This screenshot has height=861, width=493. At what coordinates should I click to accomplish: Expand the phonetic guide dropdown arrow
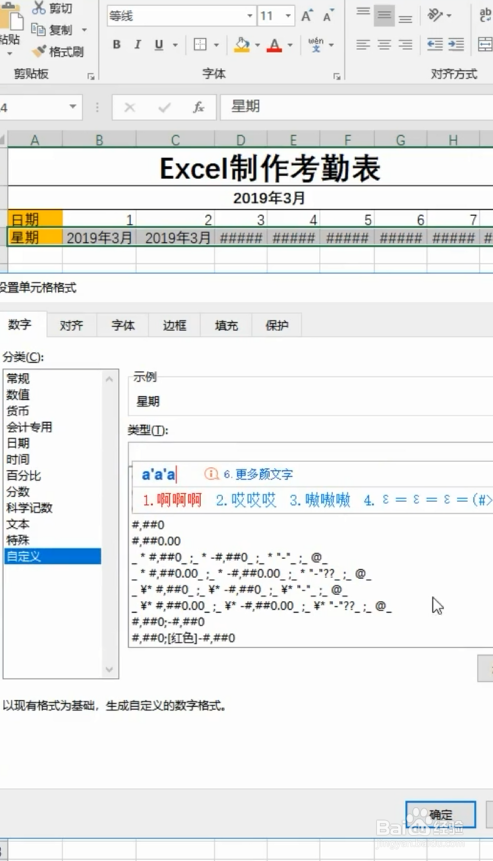[x=331, y=45]
